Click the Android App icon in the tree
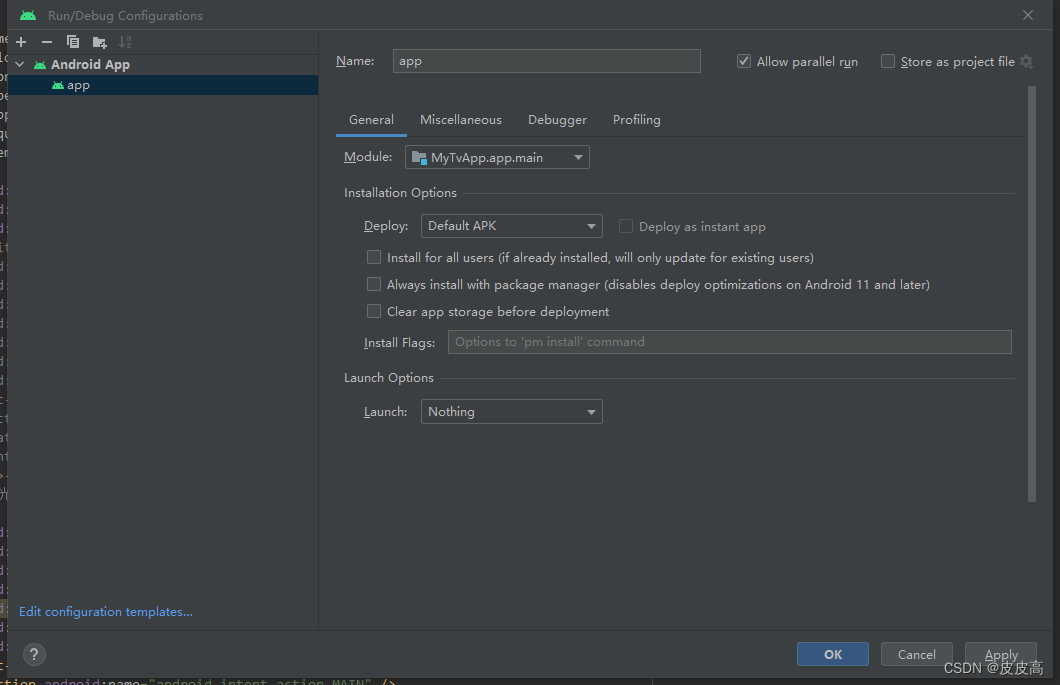 tap(38, 64)
